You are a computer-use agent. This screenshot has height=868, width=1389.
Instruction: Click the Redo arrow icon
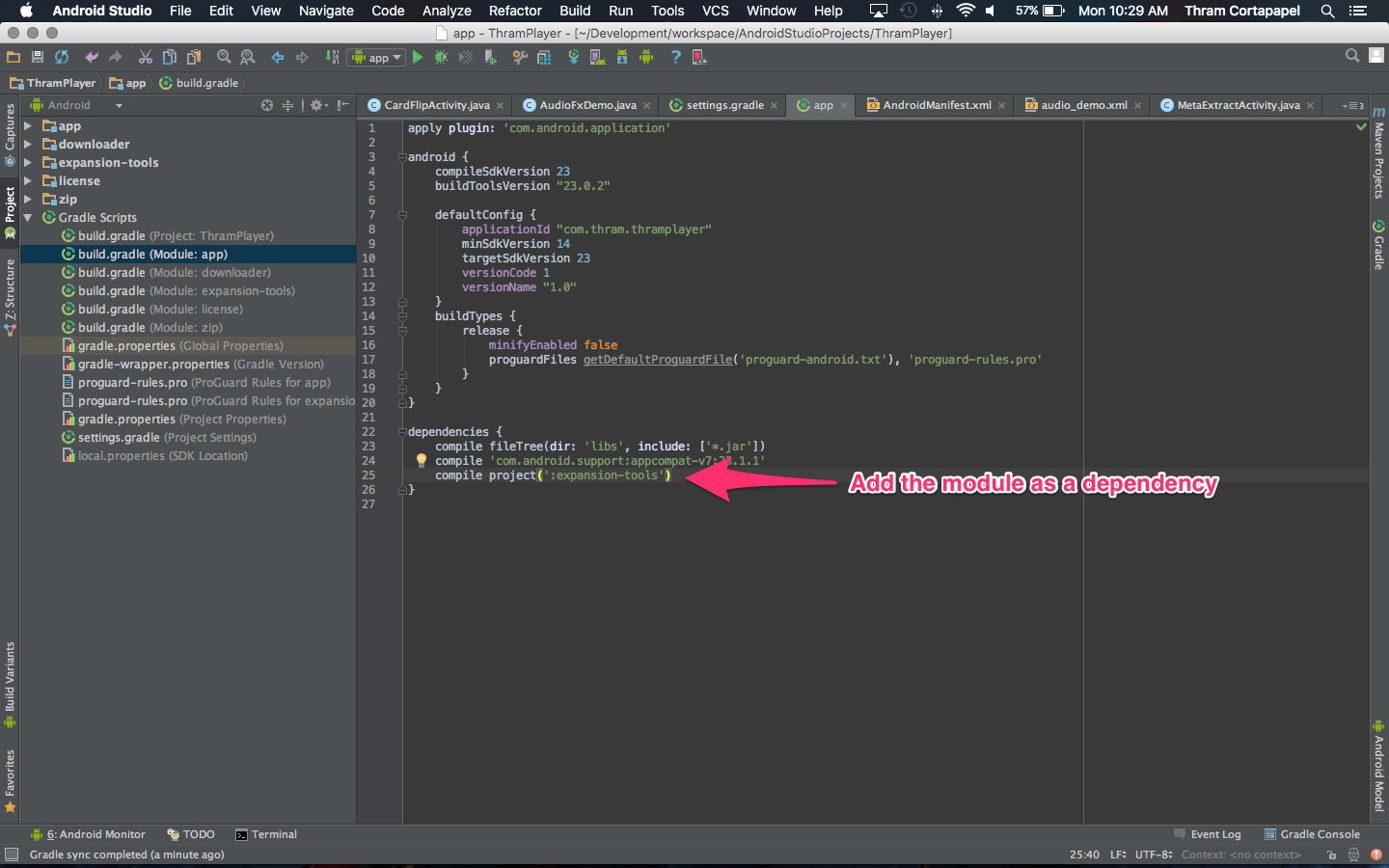point(116,57)
